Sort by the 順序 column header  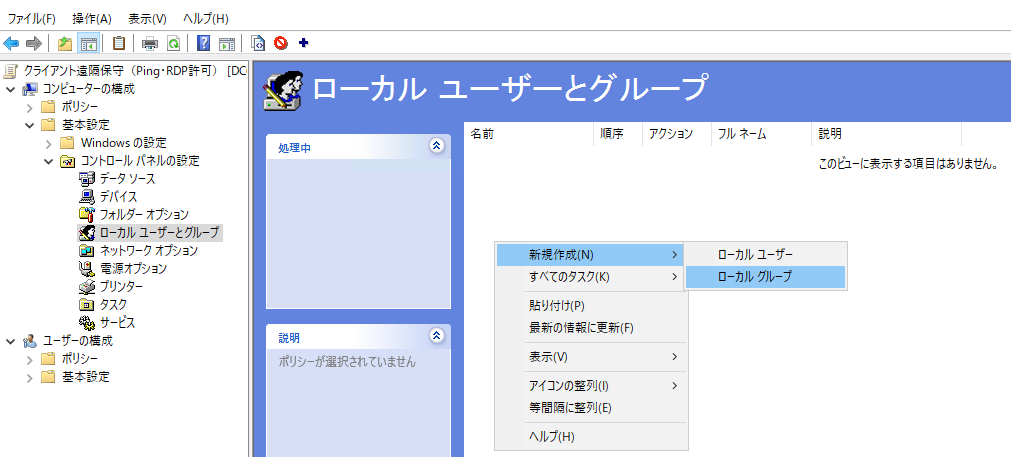click(618, 134)
